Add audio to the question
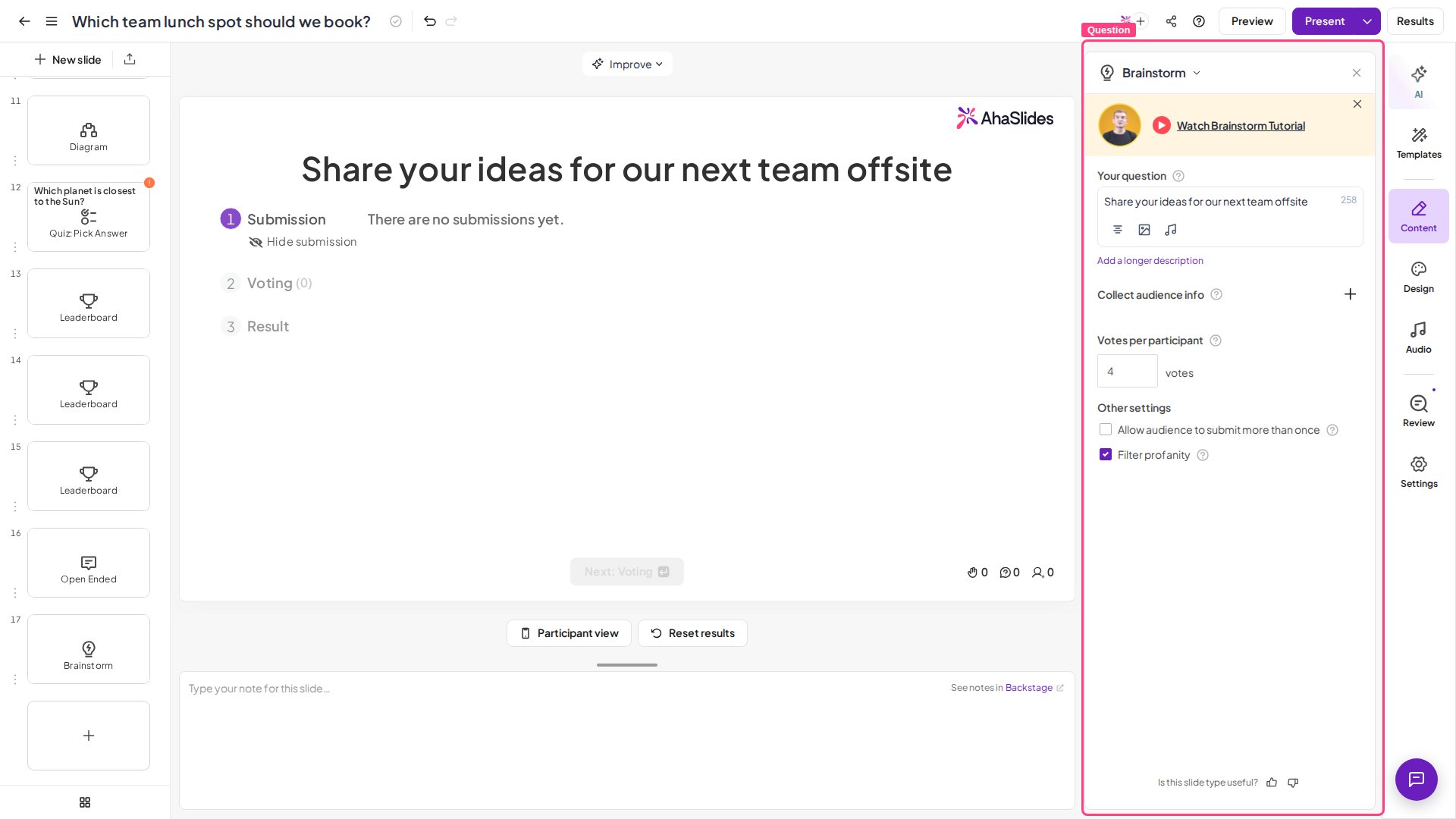 1171,230
